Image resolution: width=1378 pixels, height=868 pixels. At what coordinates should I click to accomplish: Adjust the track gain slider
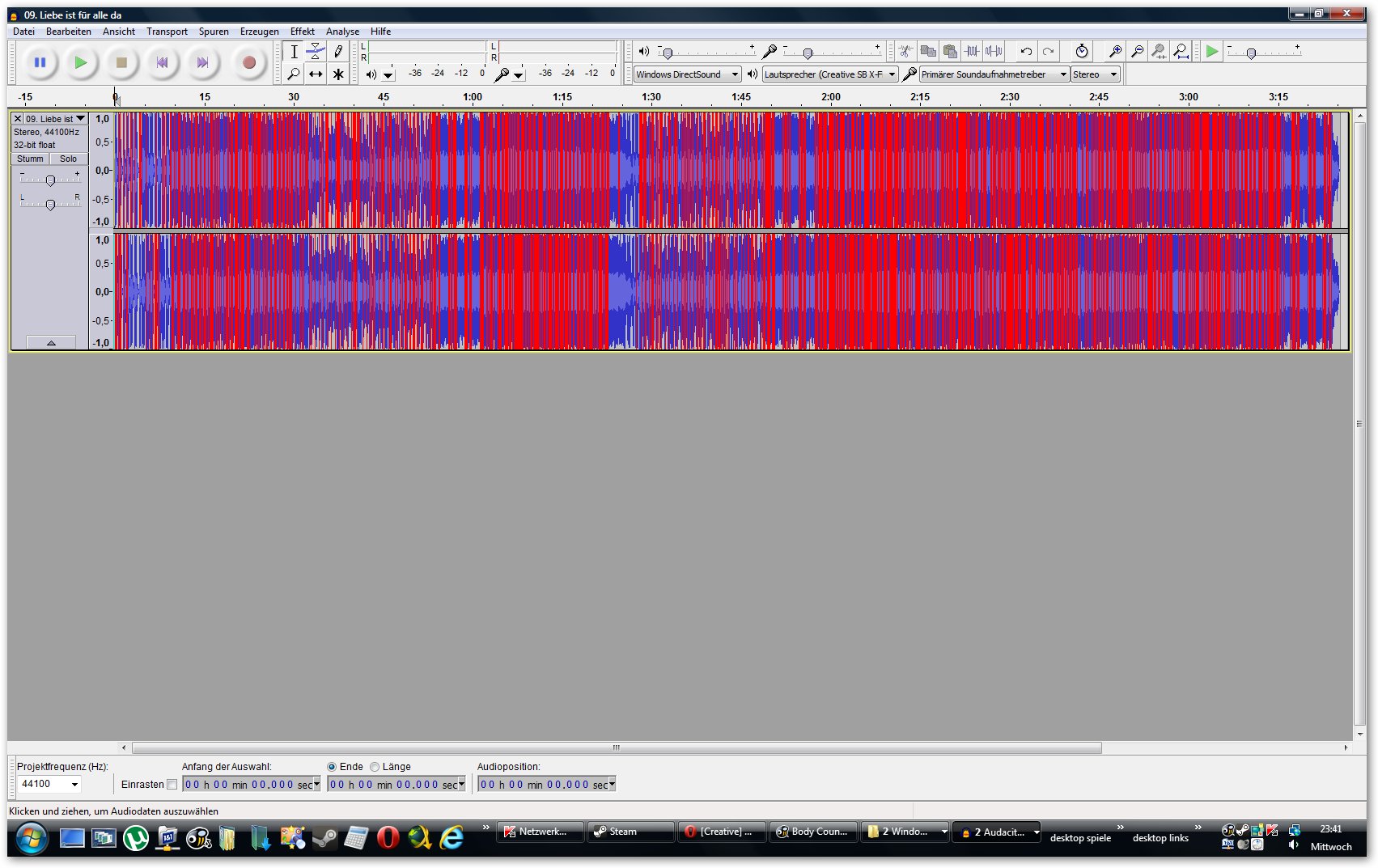[50, 180]
